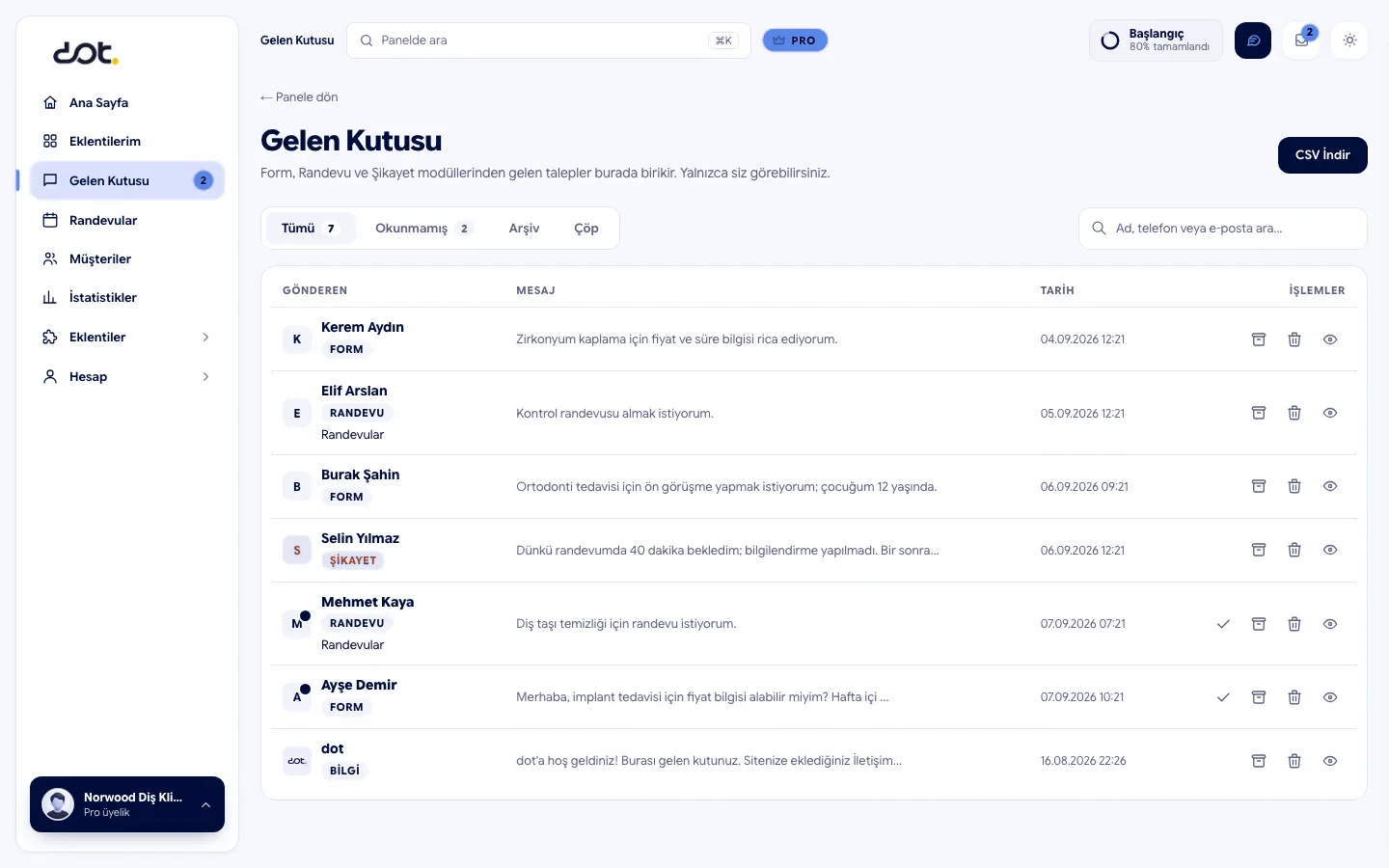Open the notifications inbox icon with badge 2
The height and width of the screenshot is (868, 1389).
point(1301,41)
